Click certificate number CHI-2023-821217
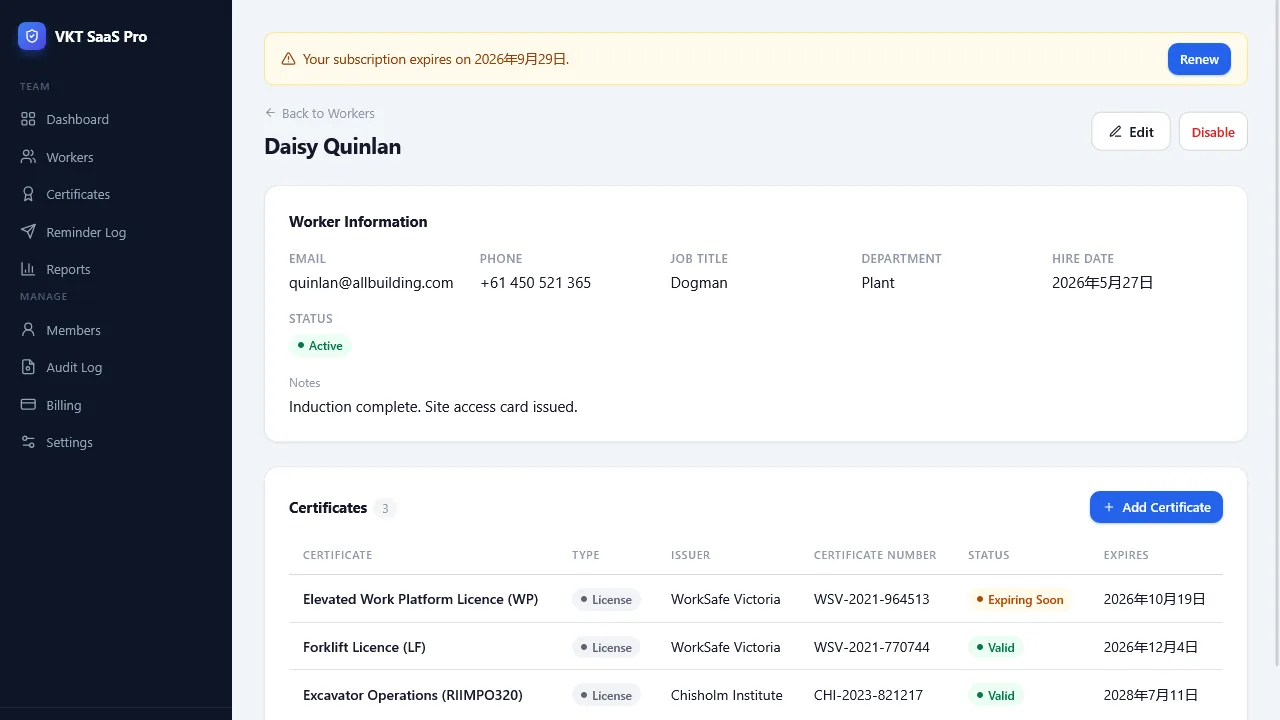 [x=868, y=695]
